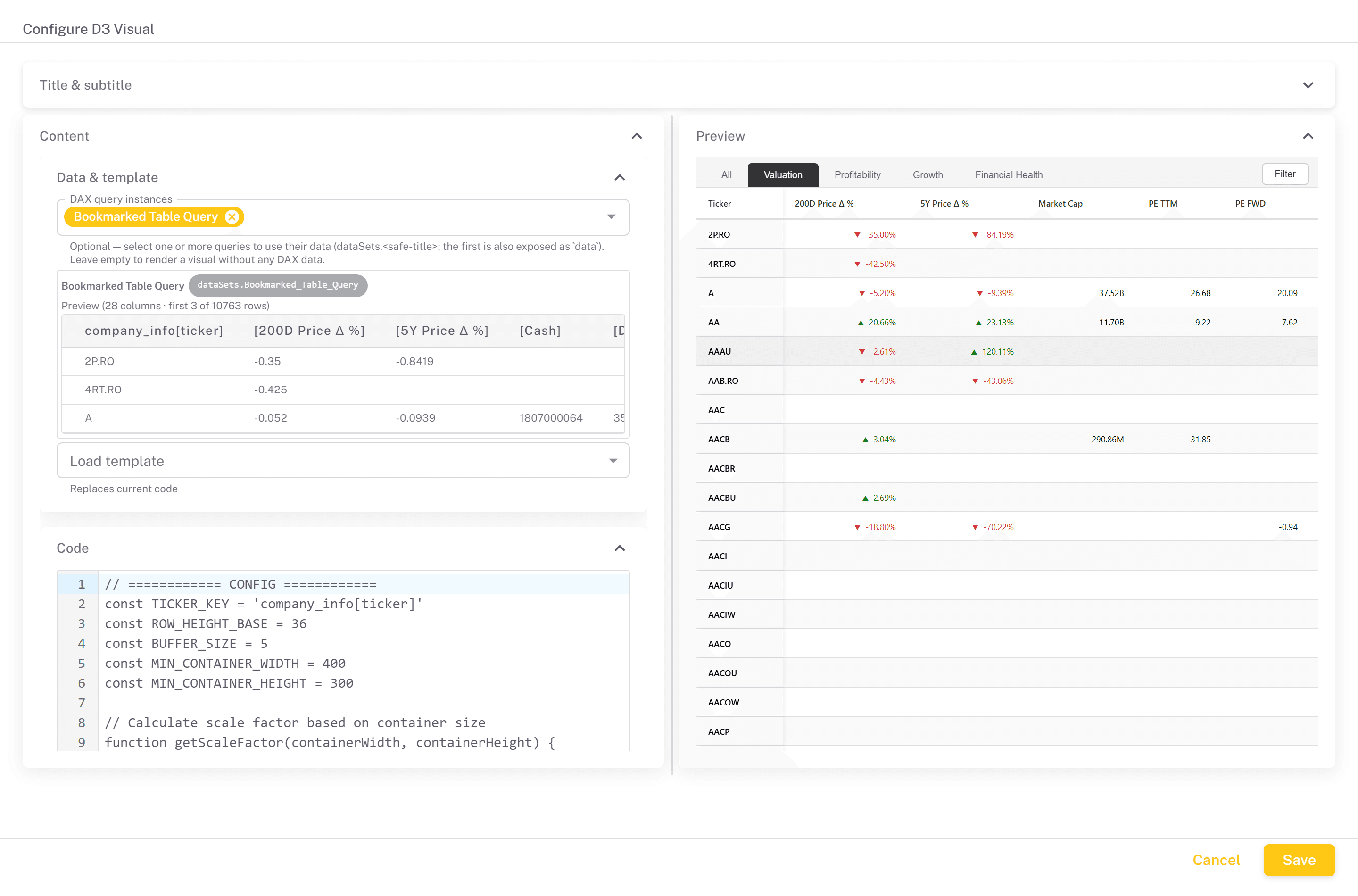Cancel the configuration dialog
Image resolution: width=1358 pixels, height=896 pixels.
click(1216, 859)
